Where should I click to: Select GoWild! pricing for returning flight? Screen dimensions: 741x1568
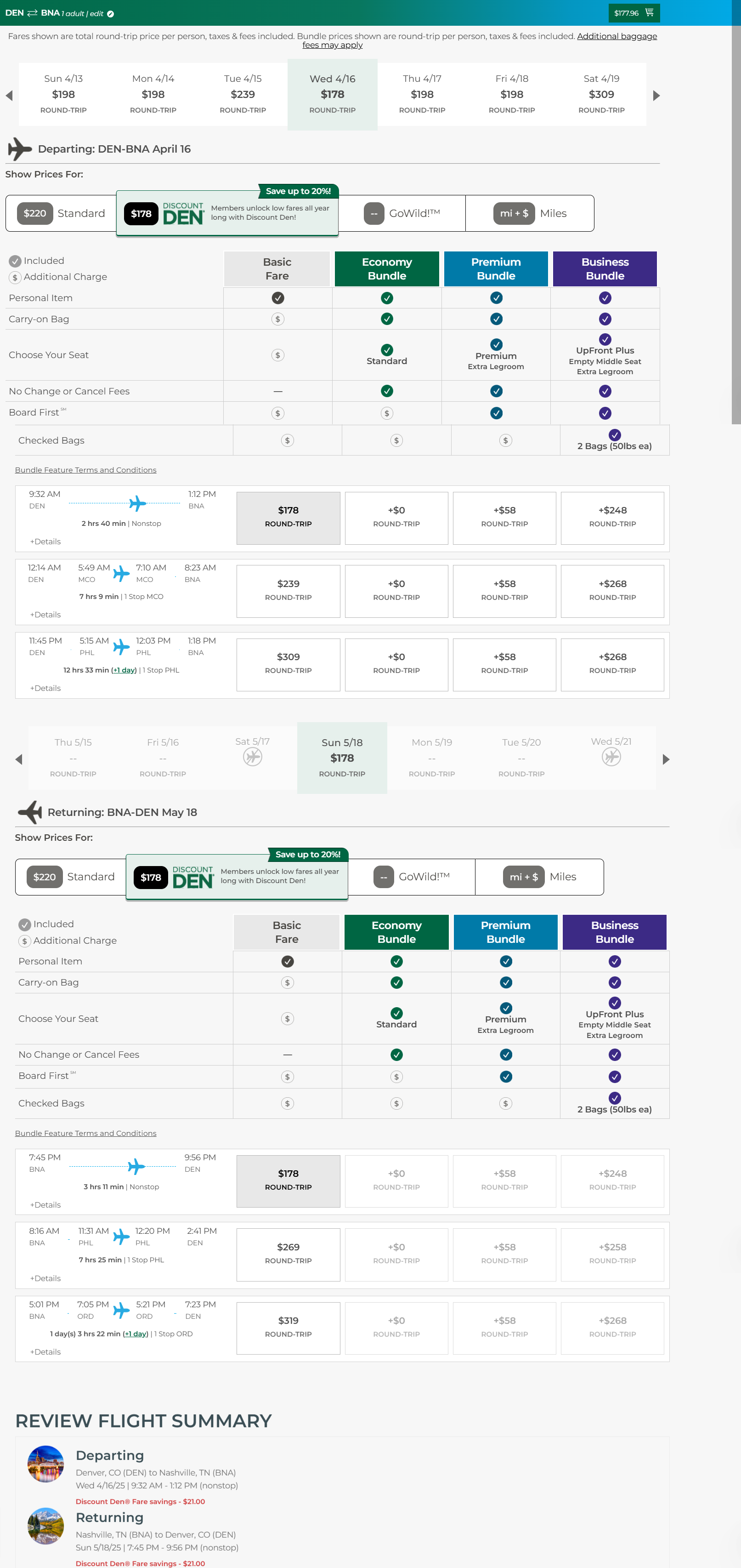[411, 877]
